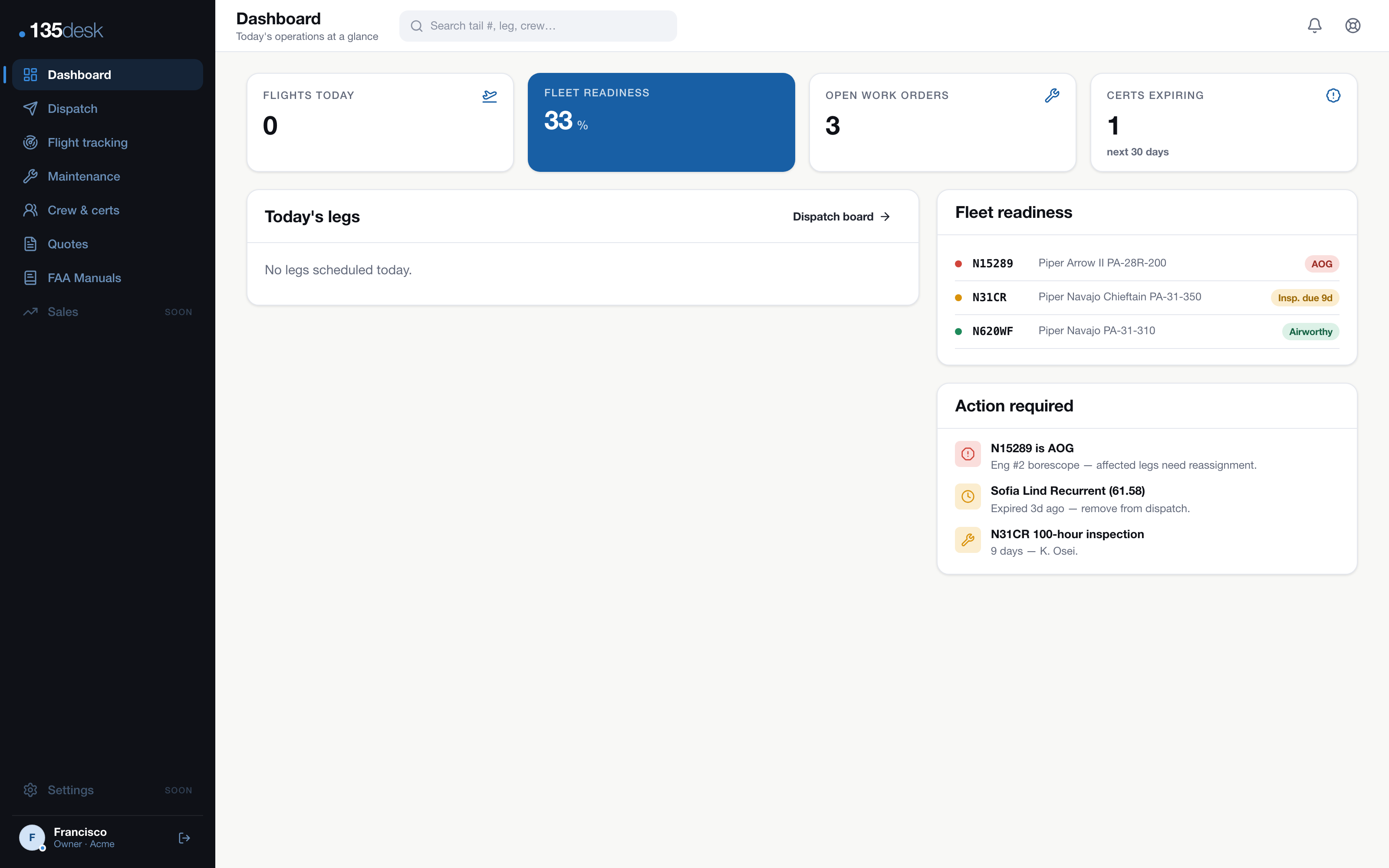Click the Action required heading
This screenshot has width=1389, height=868.
pyautogui.click(x=1014, y=406)
